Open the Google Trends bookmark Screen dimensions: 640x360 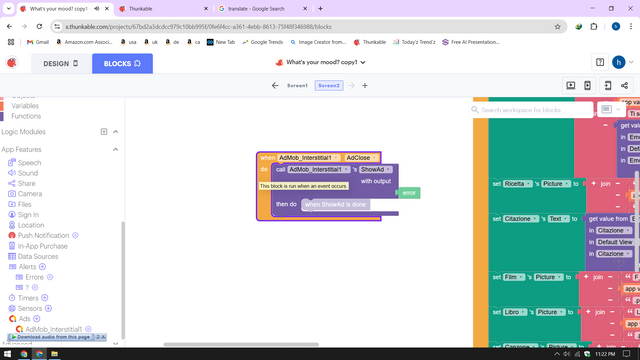point(262,42)
